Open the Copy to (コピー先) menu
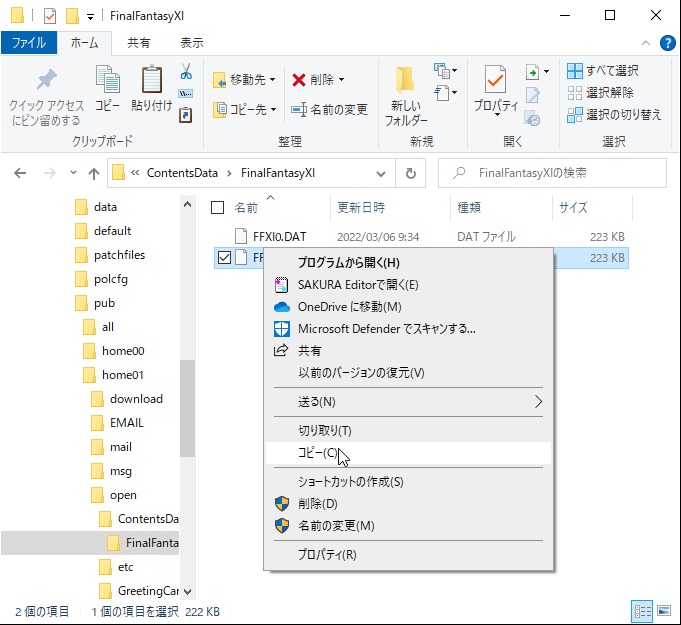The width and height of the screenshot is (681, 625). tap(245, 109)
